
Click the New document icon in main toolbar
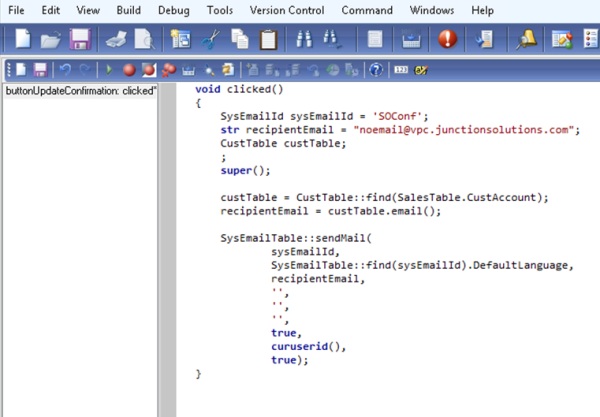click(23, 40)
